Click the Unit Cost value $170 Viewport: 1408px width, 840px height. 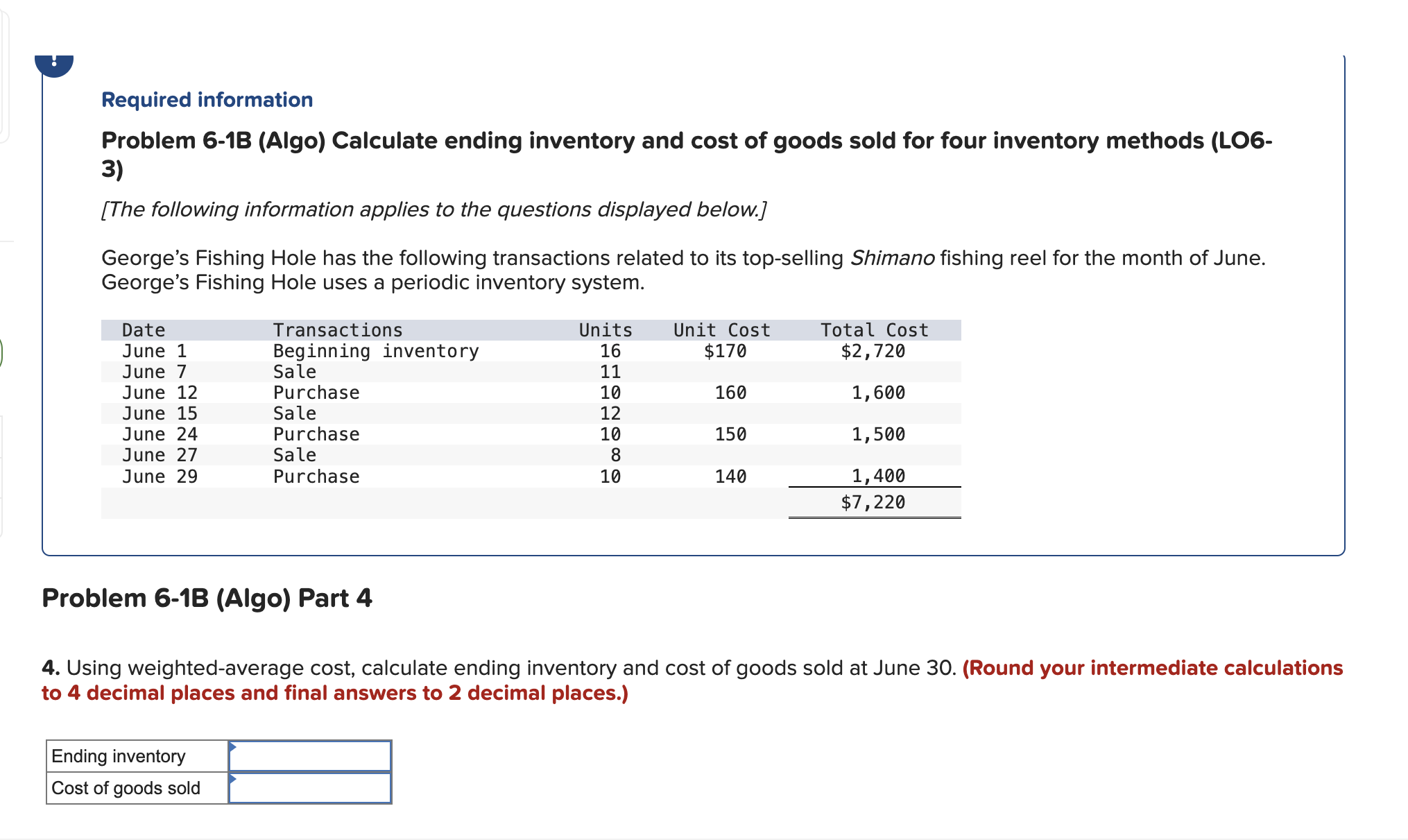click(726, 351)
